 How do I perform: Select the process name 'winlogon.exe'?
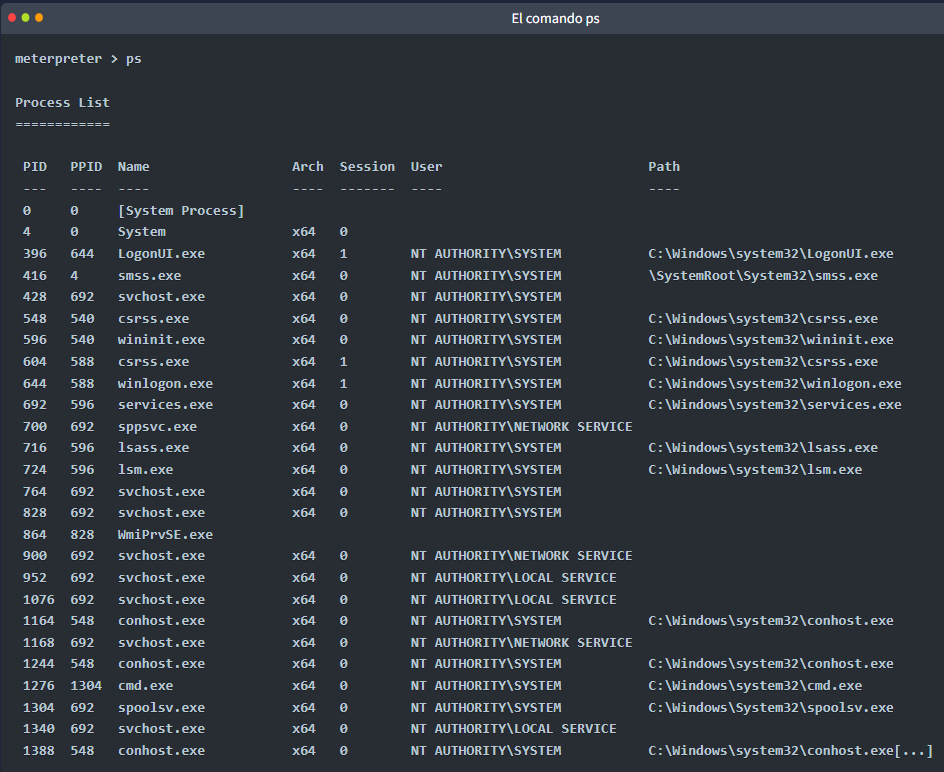point(166,384)
